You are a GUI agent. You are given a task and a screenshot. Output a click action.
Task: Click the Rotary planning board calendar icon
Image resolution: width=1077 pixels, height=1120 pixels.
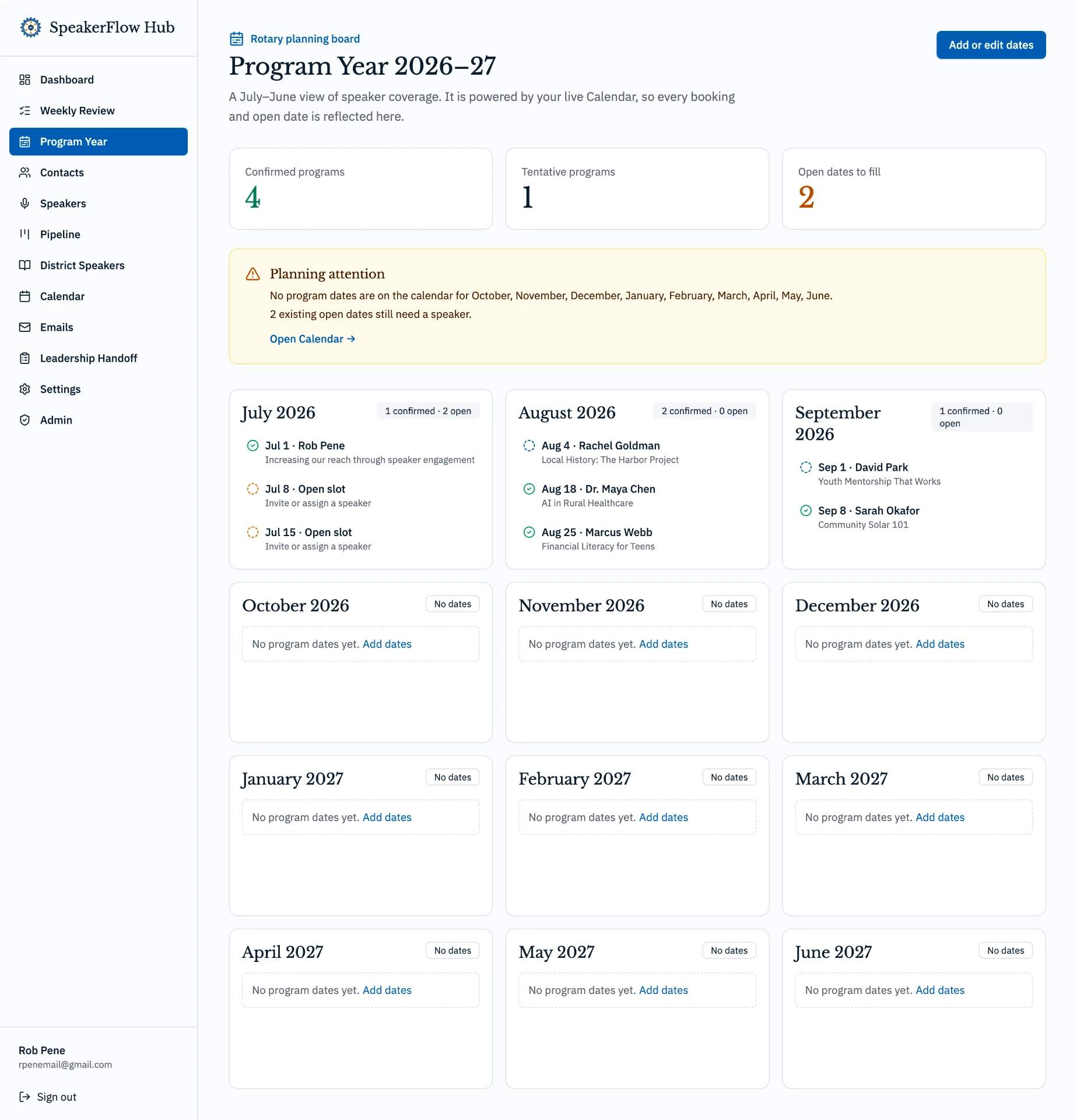pyautogui.click(x=236, y=39)
